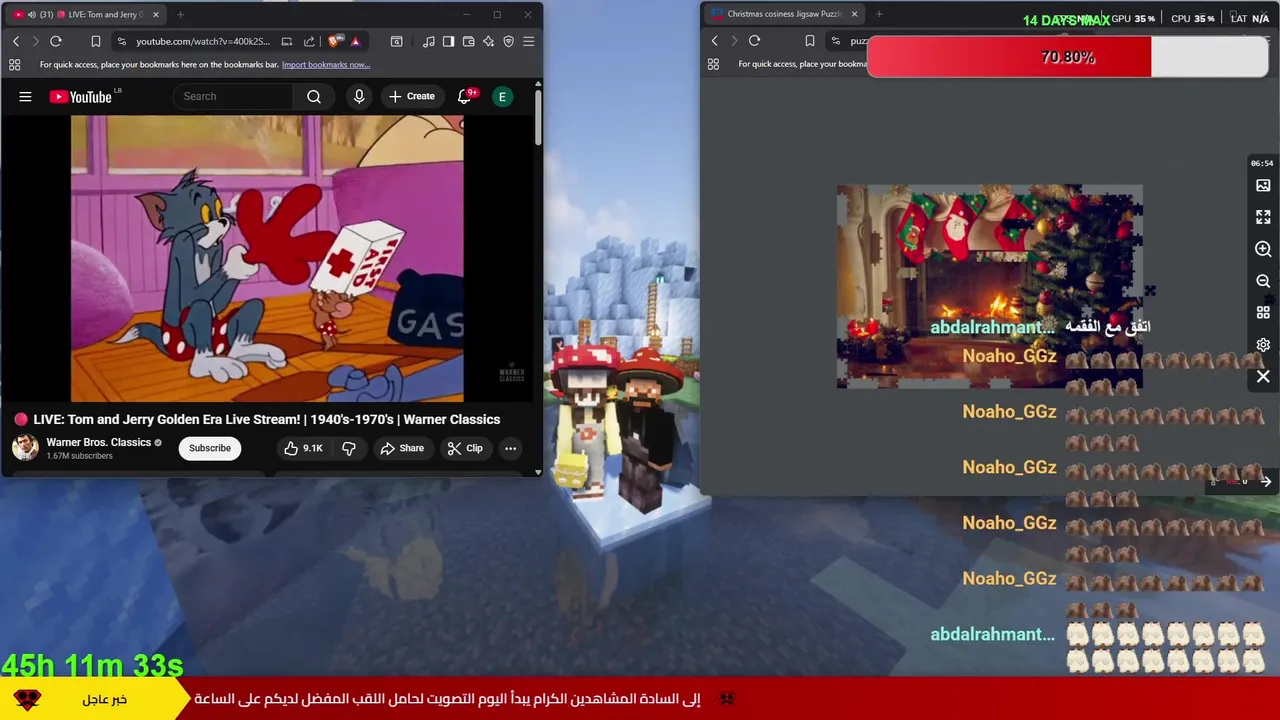The width and height of the screenshot is (1280, 720).
Task: Reload the YouTube page
Action: pos(56,41)
